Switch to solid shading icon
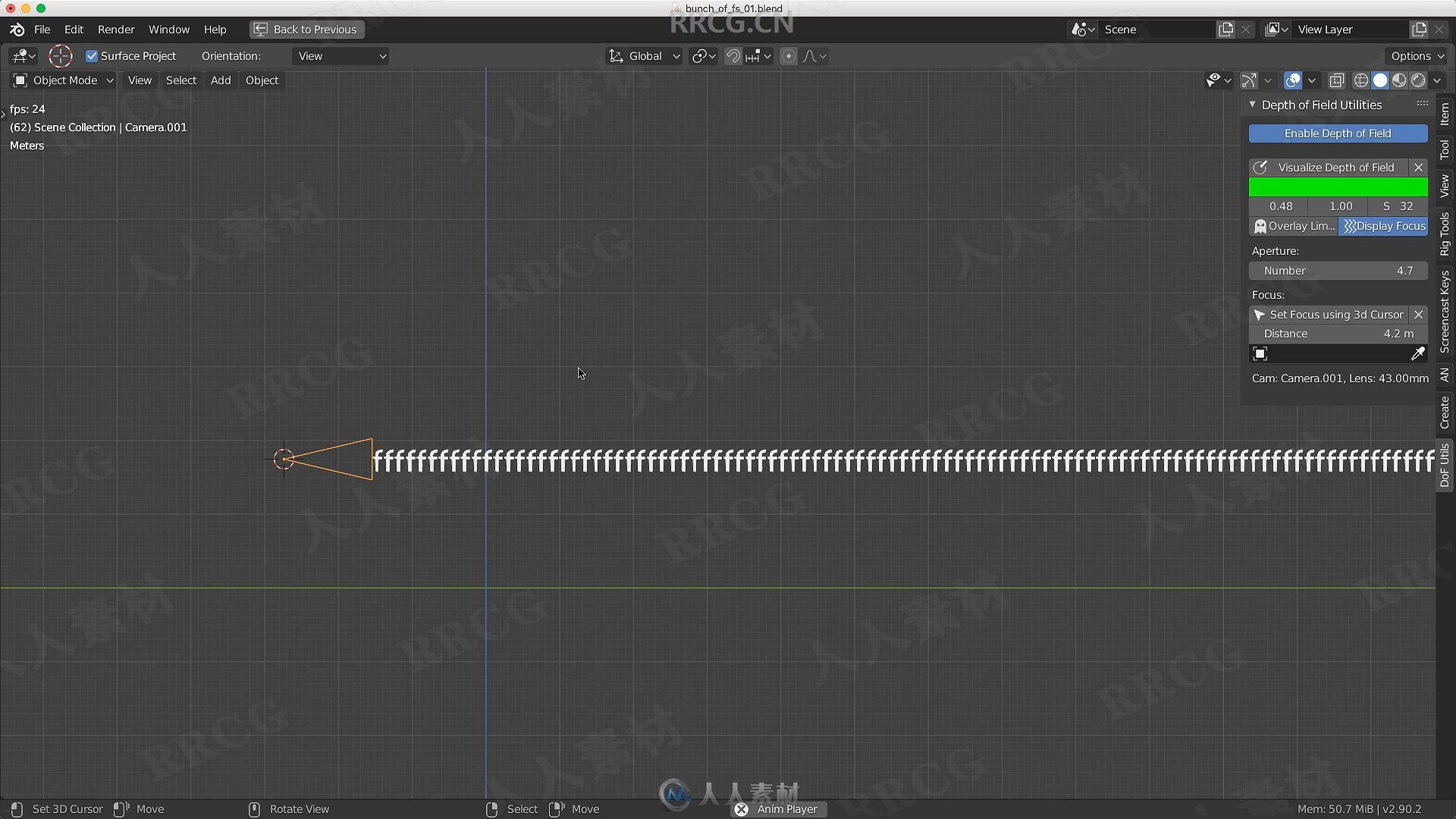 [x=1380, y=80]
